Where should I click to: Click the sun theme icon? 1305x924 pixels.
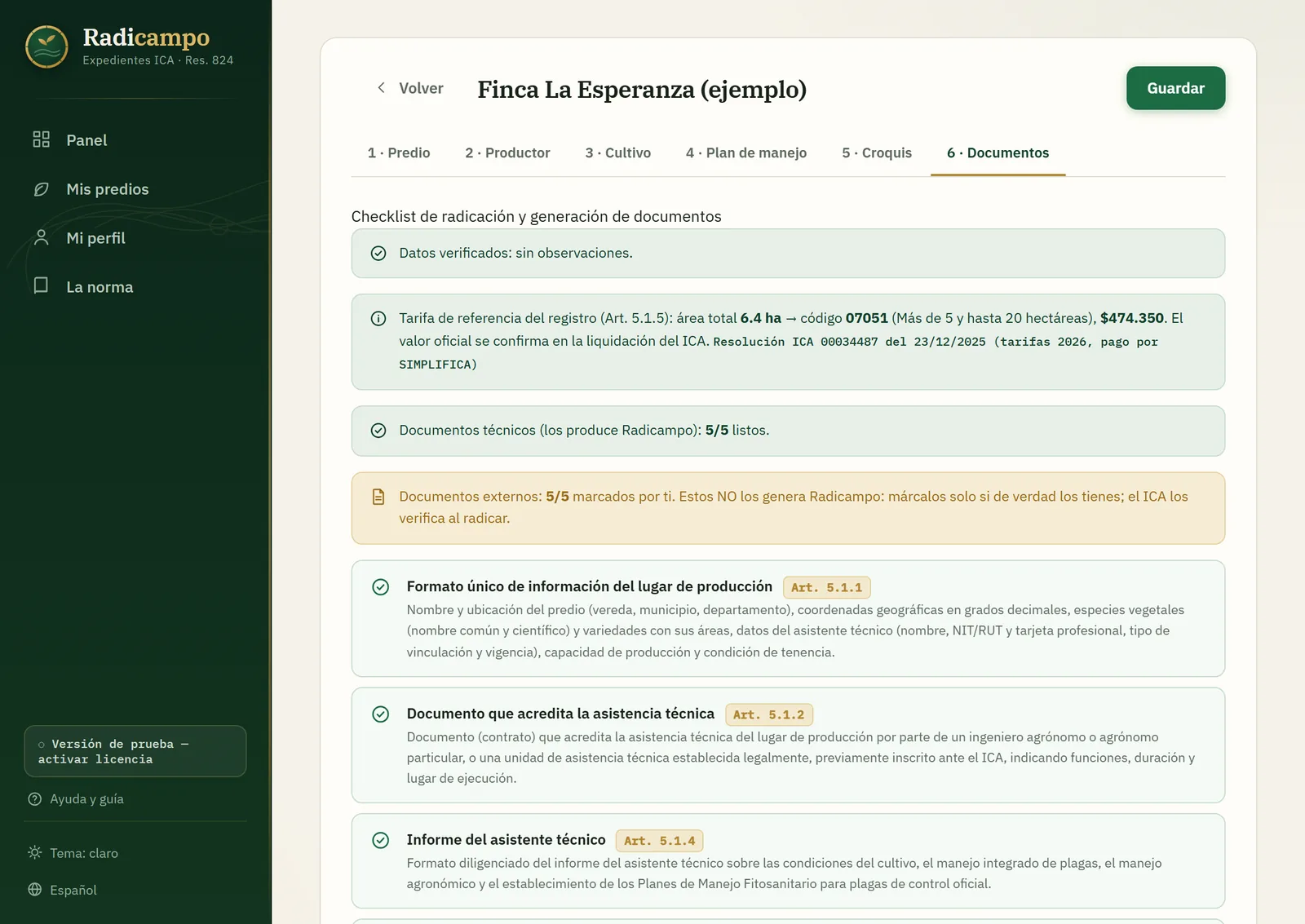35,852
